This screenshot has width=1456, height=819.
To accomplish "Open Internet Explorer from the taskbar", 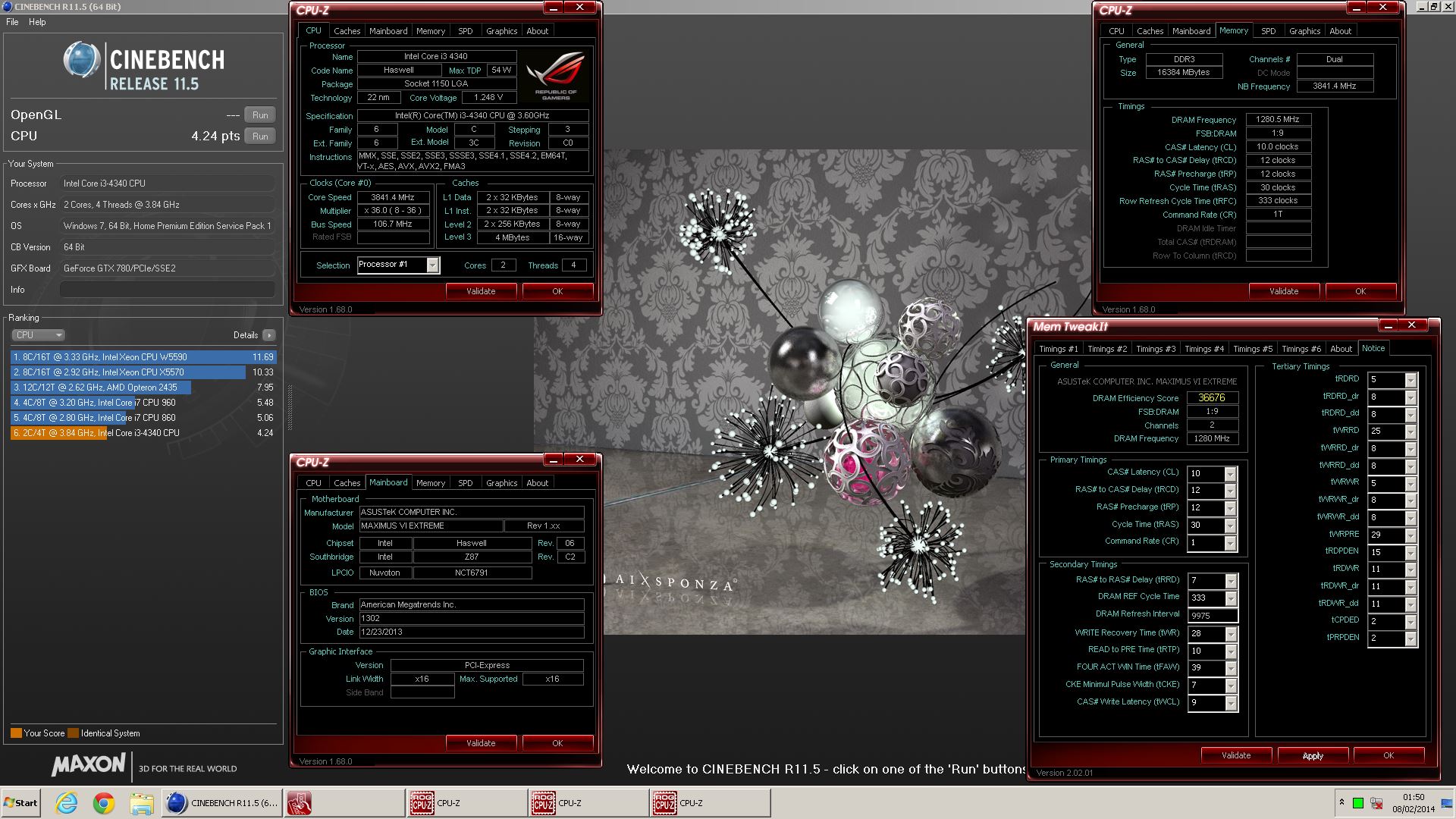I will [x=67, y=803].
